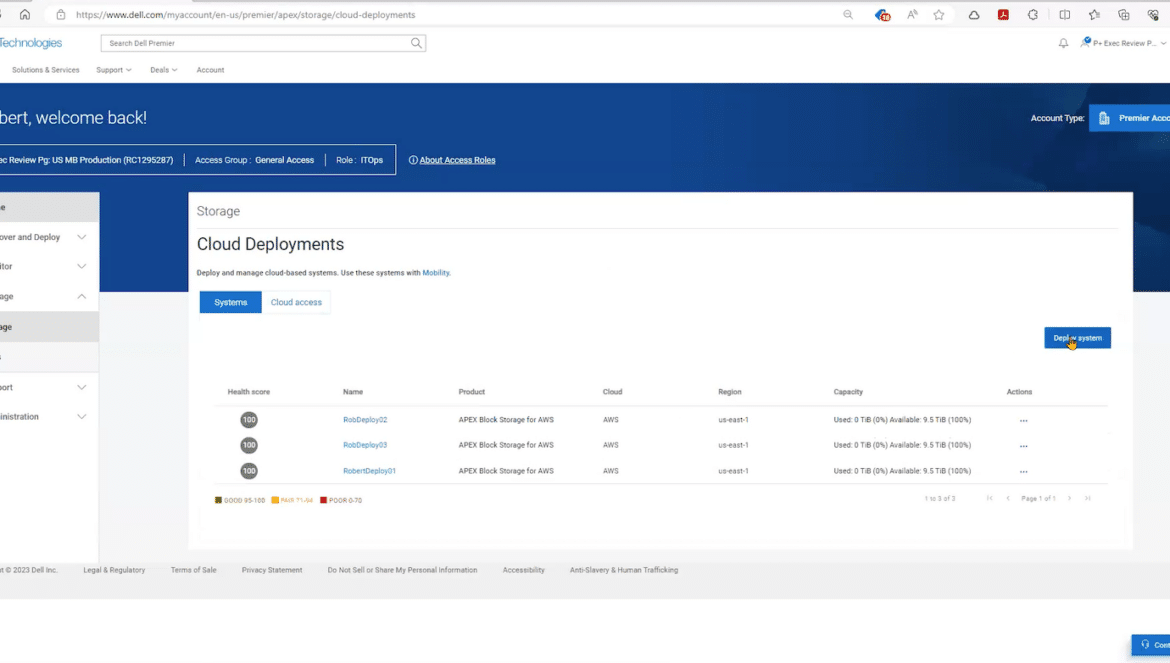The height and width of the screenshot is (663, 1170).
Task: Open Do Not Sell or Share footer link
Action: [402, 571]
